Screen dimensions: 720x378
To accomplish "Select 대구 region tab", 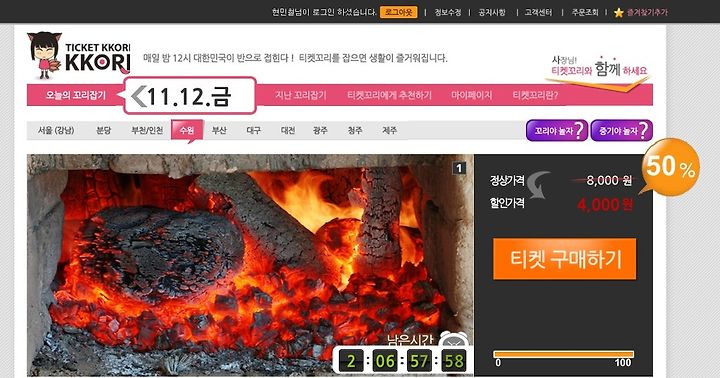I will tap(253, 130).
